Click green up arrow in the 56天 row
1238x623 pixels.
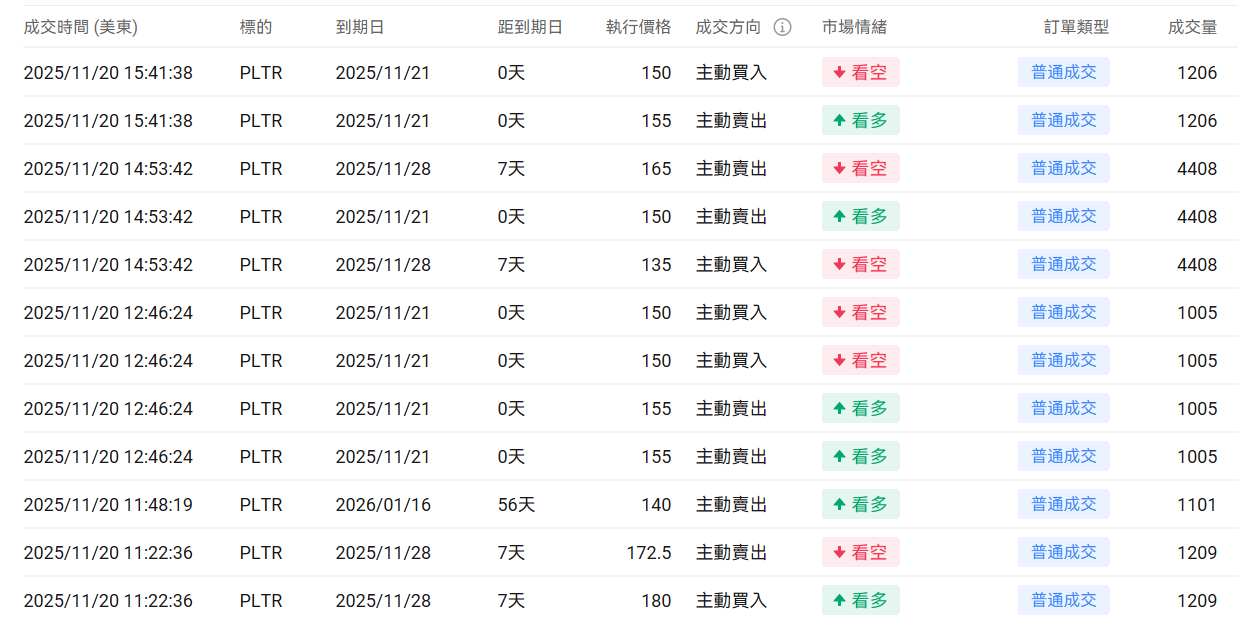coord(839,505)
